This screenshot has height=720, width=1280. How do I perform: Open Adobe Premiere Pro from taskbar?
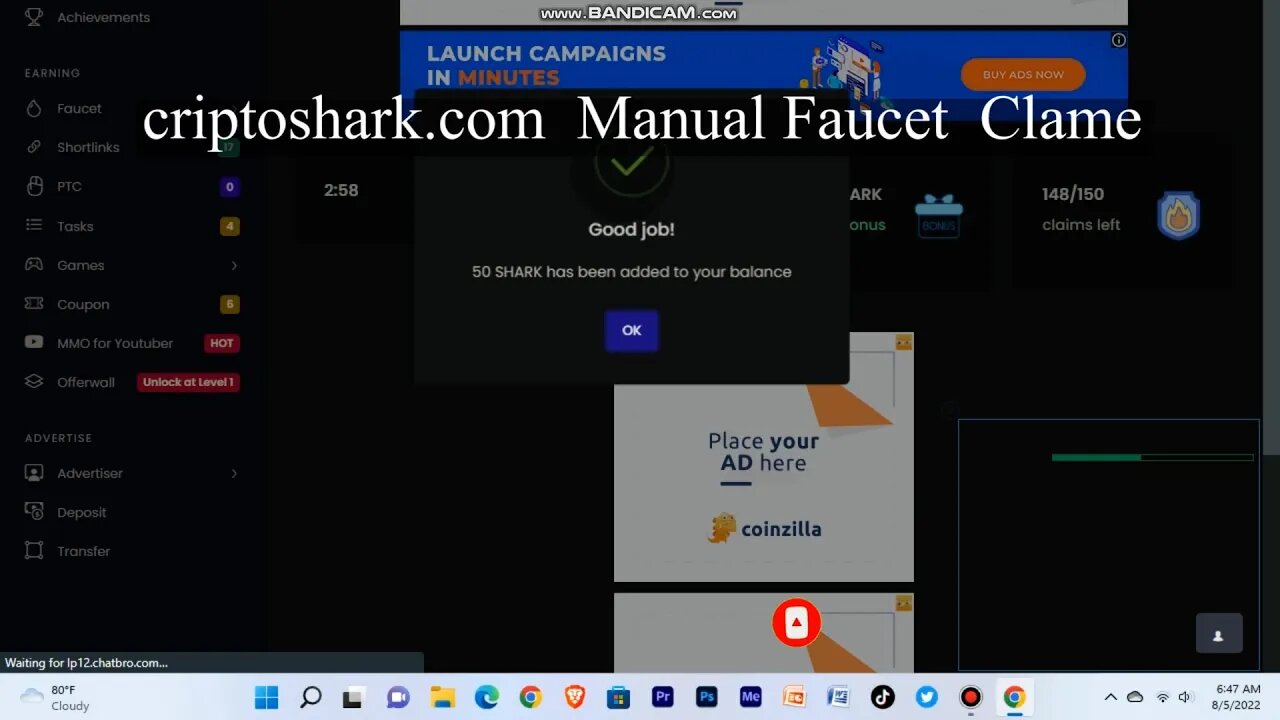point(662,697)
